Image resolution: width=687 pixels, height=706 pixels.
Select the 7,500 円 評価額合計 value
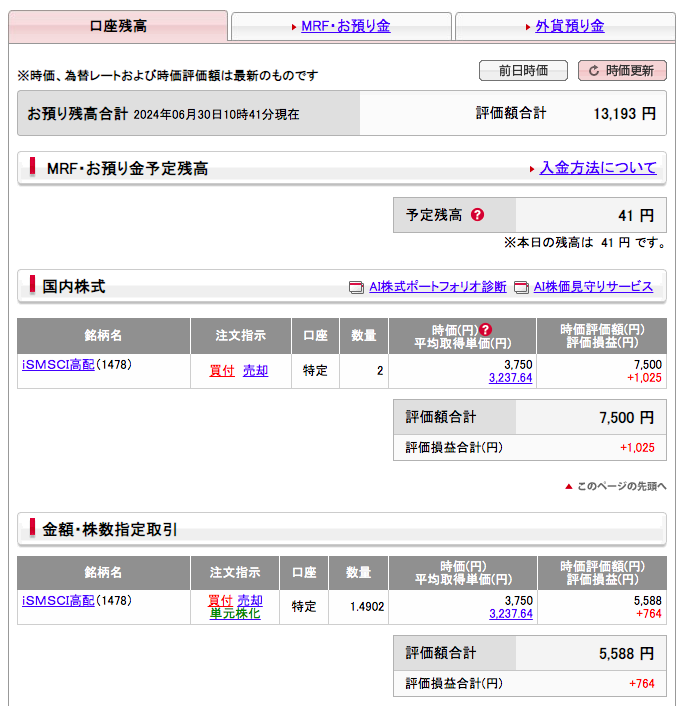coord(626,417)
